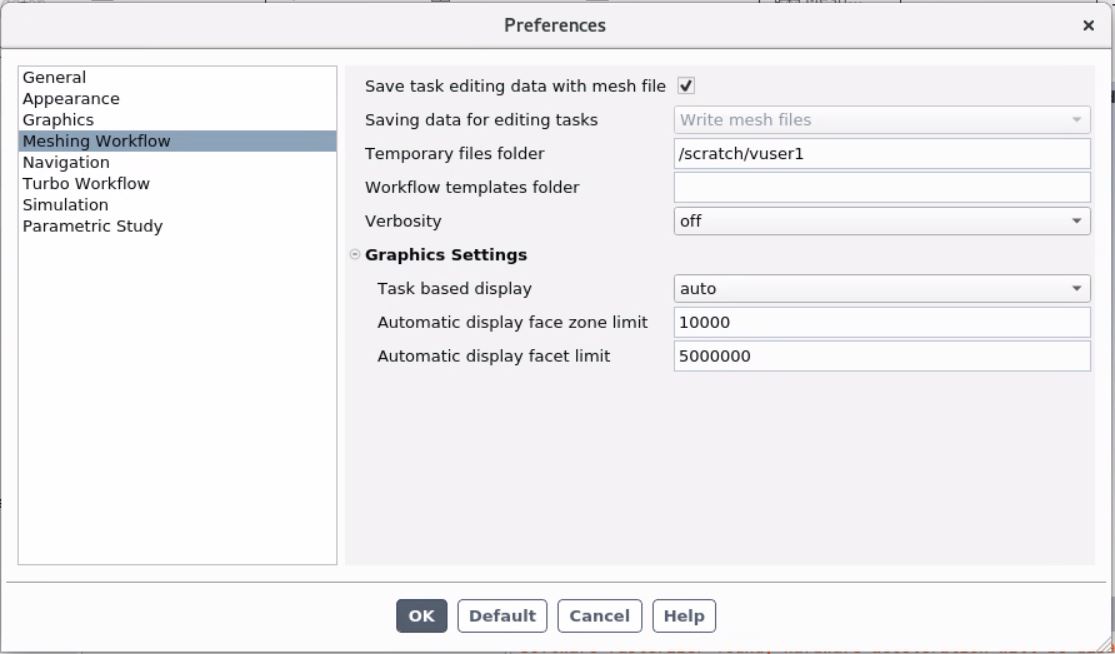Screen dimensions: 1115x654
Task: Open the Saving data for editing tasks dropdown
Action: (x=1078, y=119)
